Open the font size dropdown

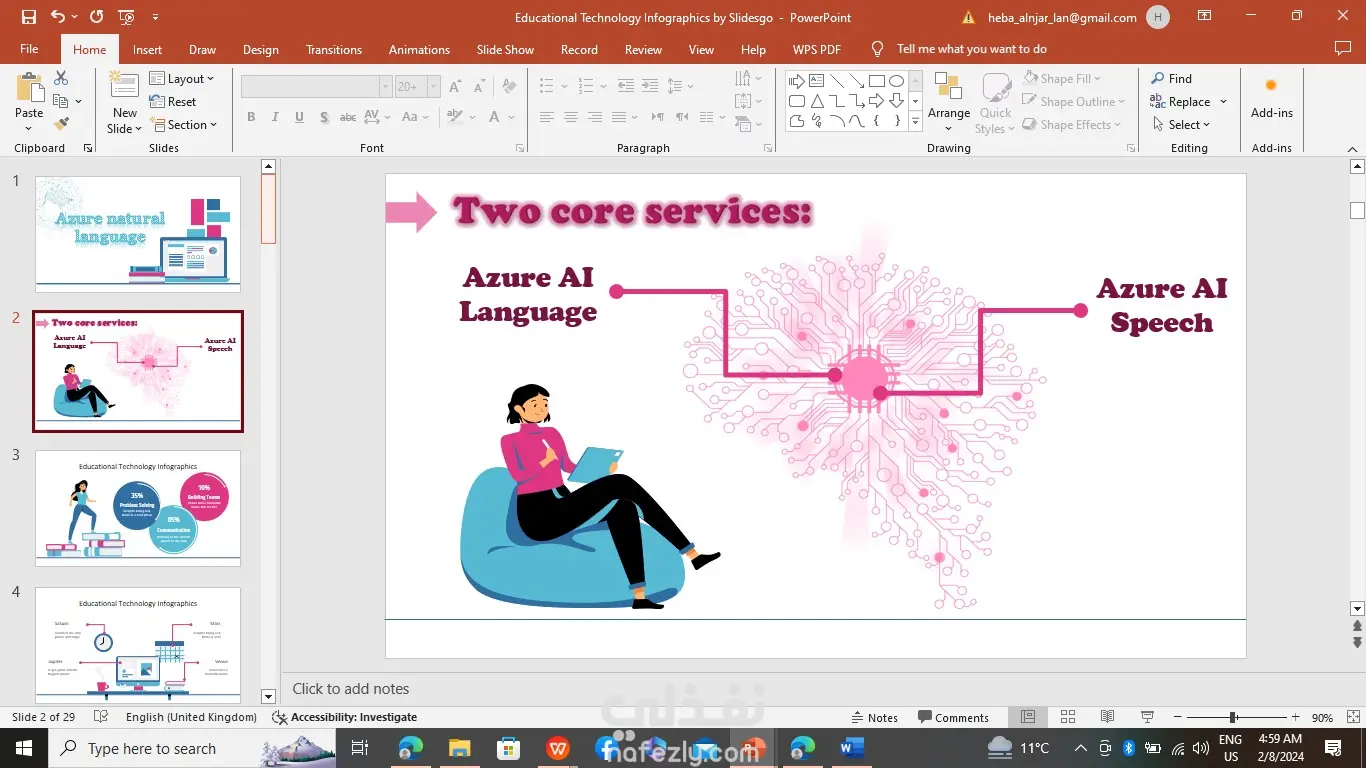click(434, 87)
